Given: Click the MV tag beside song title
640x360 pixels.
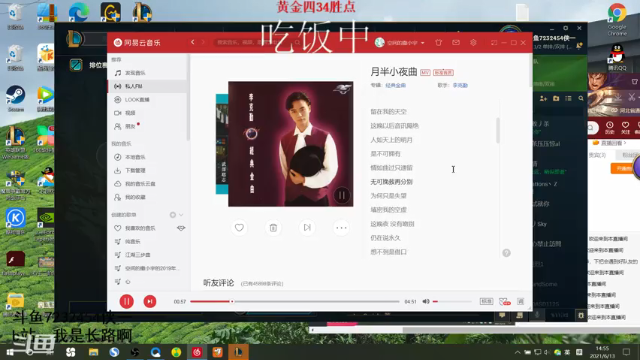Looking at the screenshot, I should point(425,72).
